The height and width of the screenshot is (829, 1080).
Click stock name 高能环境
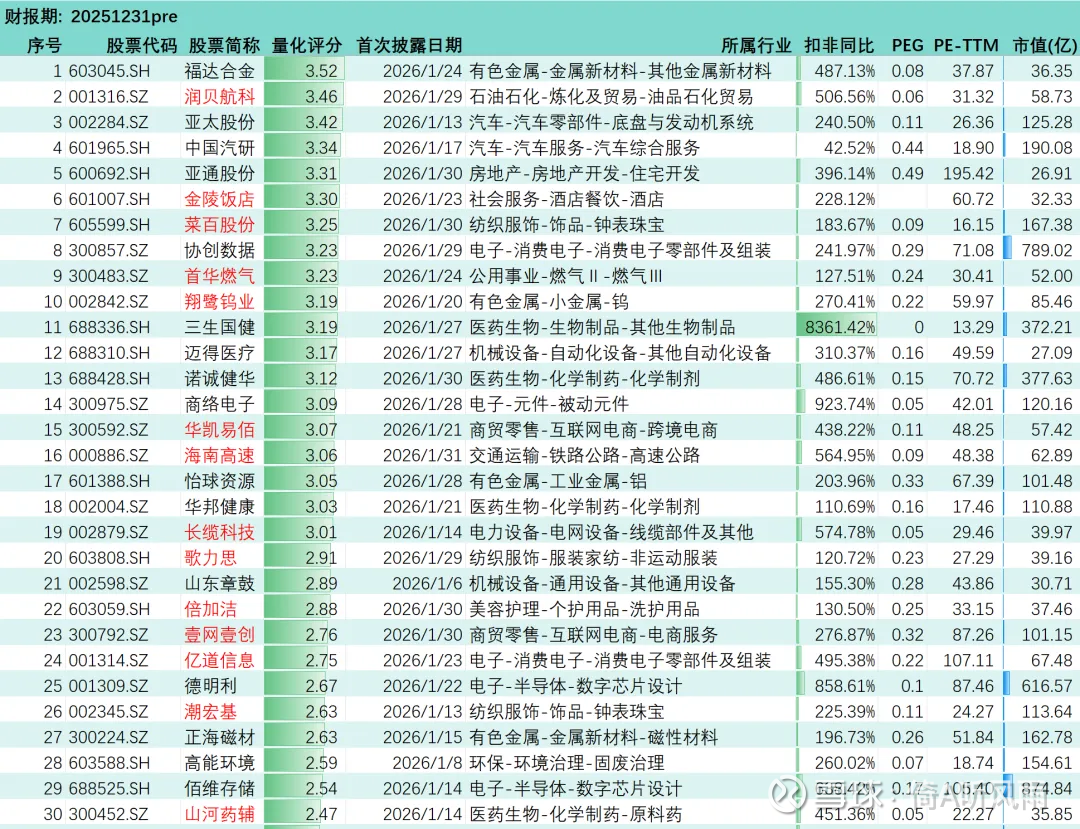point(220,763)
